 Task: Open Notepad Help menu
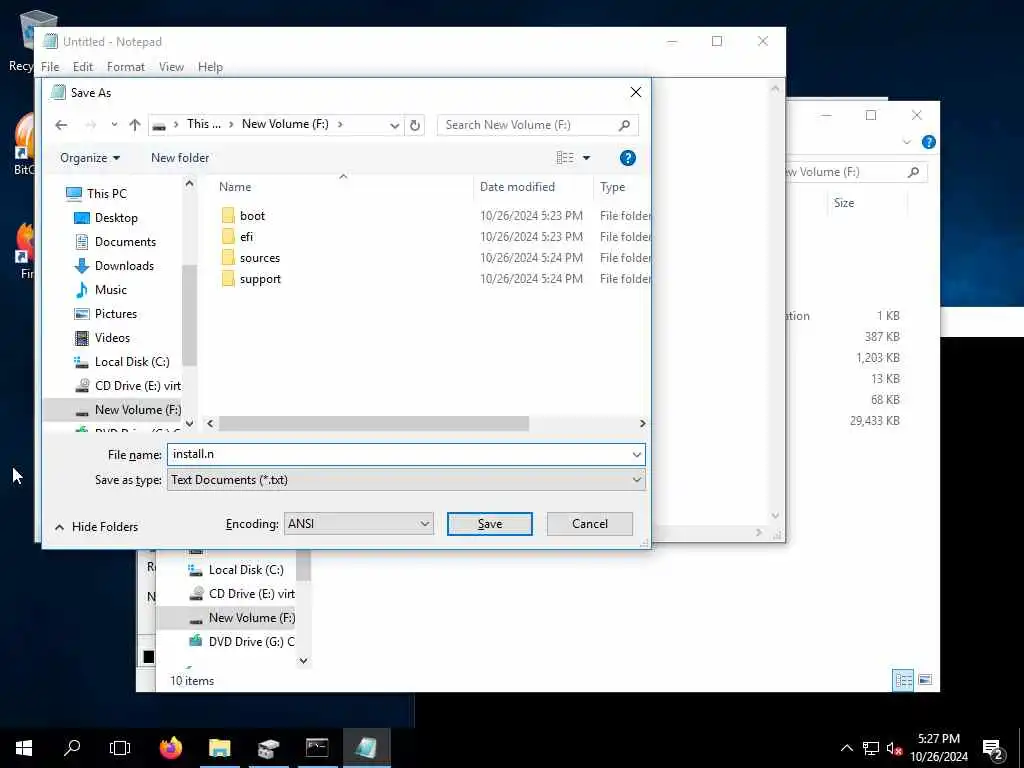210,67
